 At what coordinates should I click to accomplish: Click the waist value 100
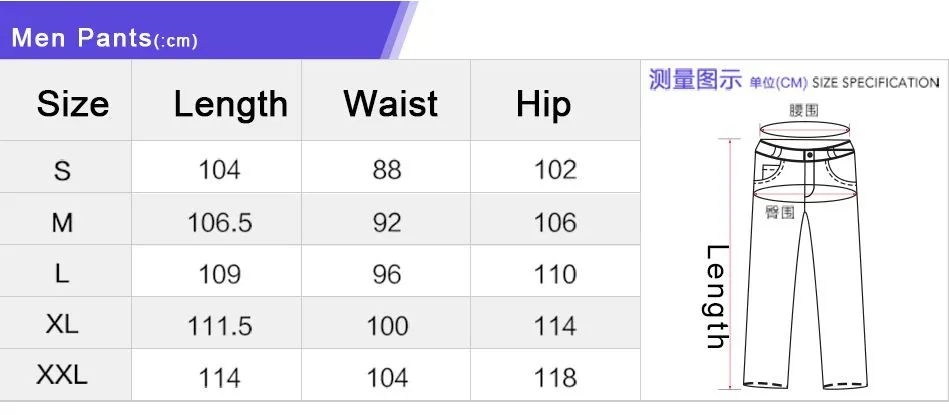(x=387, y=327)
